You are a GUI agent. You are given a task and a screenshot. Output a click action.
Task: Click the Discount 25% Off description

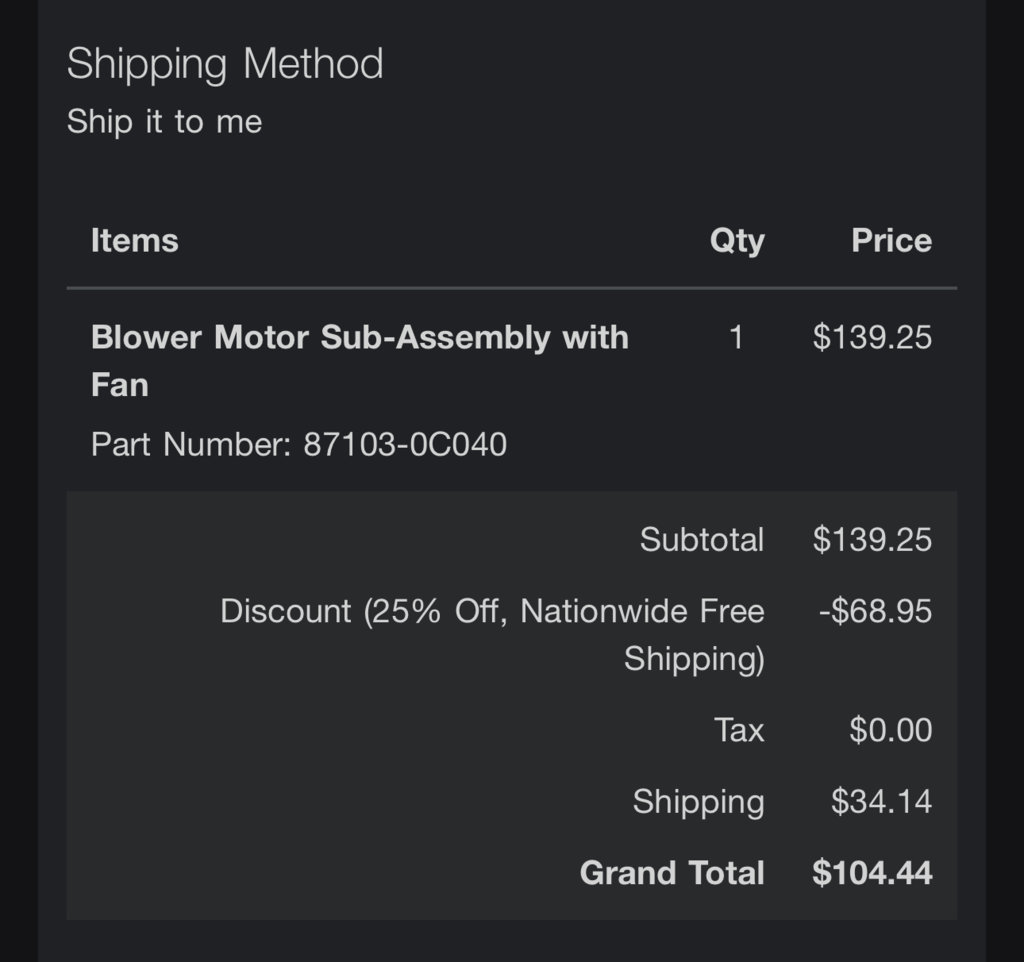click(x=492, y=635)
